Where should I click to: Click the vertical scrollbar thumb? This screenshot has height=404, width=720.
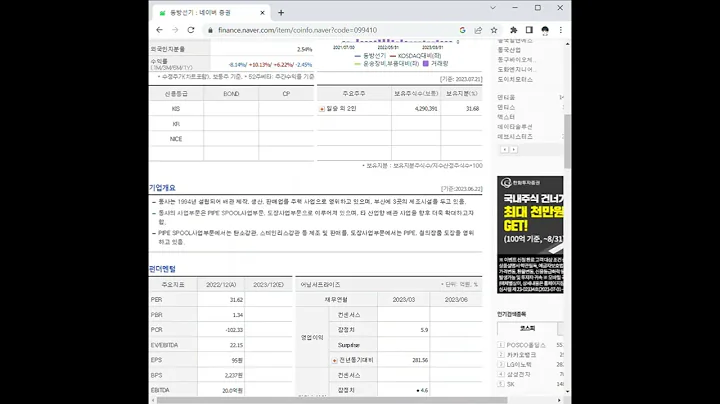(568, 141)
